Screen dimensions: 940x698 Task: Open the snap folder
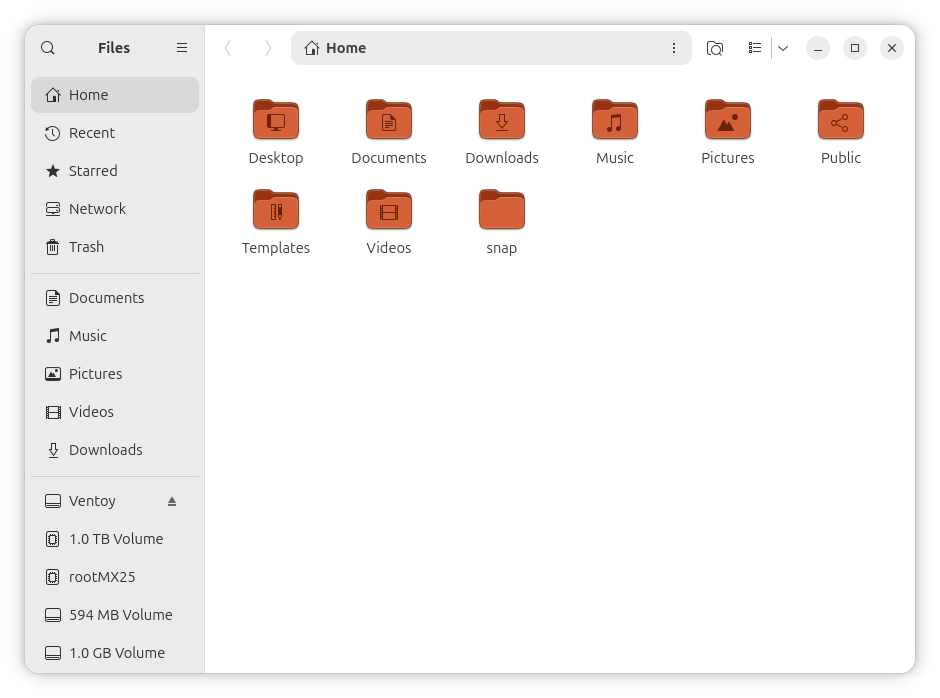pos(502,212)
